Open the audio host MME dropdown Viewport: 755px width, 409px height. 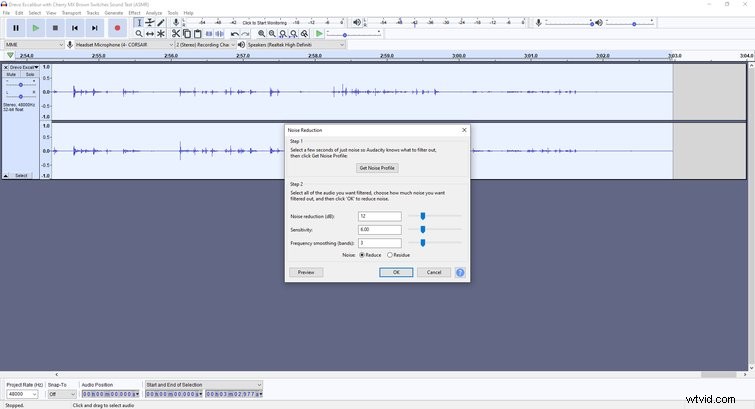click(x=34, y=44)
